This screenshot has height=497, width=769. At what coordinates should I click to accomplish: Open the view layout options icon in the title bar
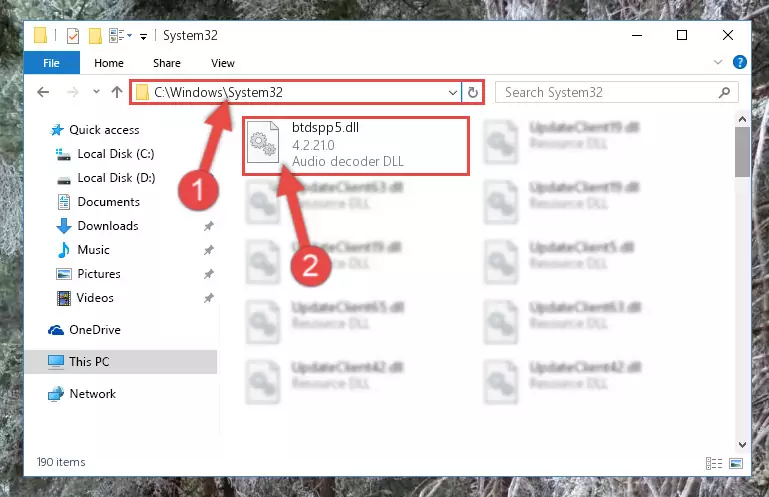121,36
